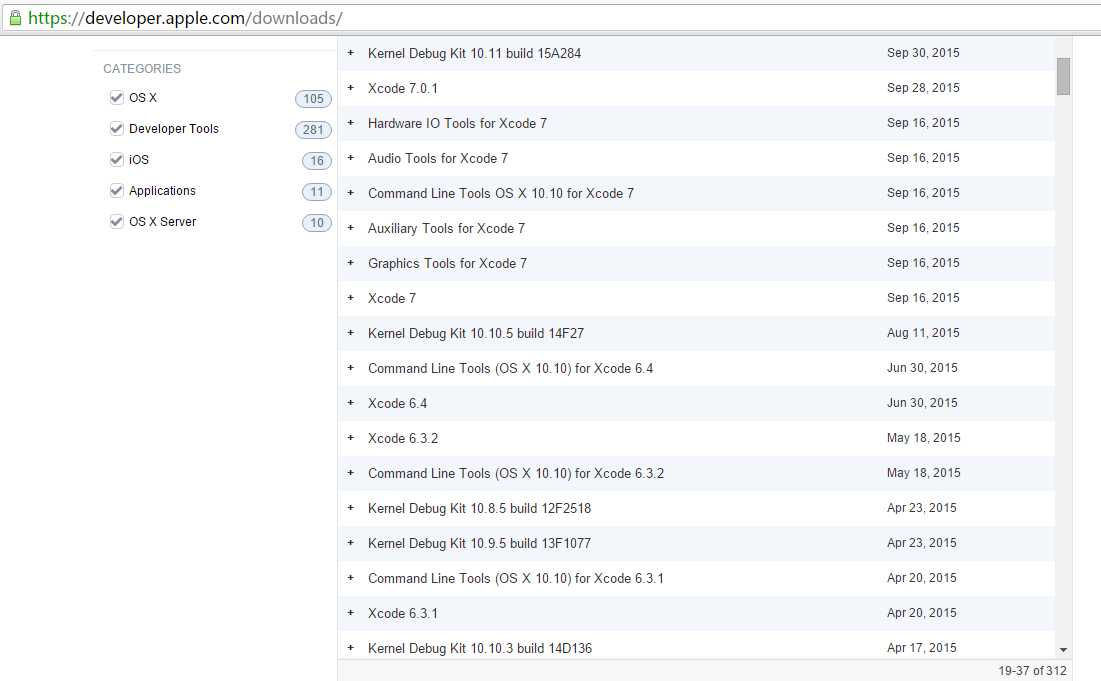The height and width of the screenshot is (681, 1101).
Task: Expand Kernel Debug Kit 10.11 build 15A284 row
Action: click(350, 53)
